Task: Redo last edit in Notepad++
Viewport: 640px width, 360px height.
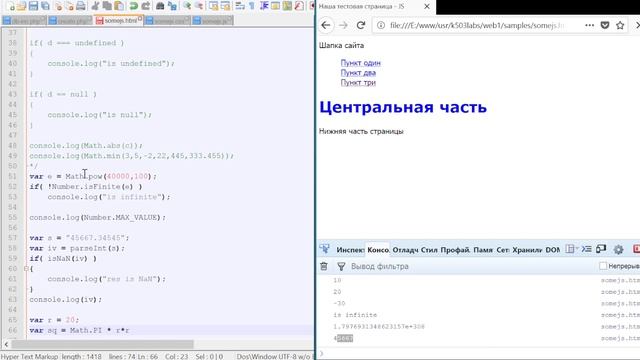Action: (145, 6)
